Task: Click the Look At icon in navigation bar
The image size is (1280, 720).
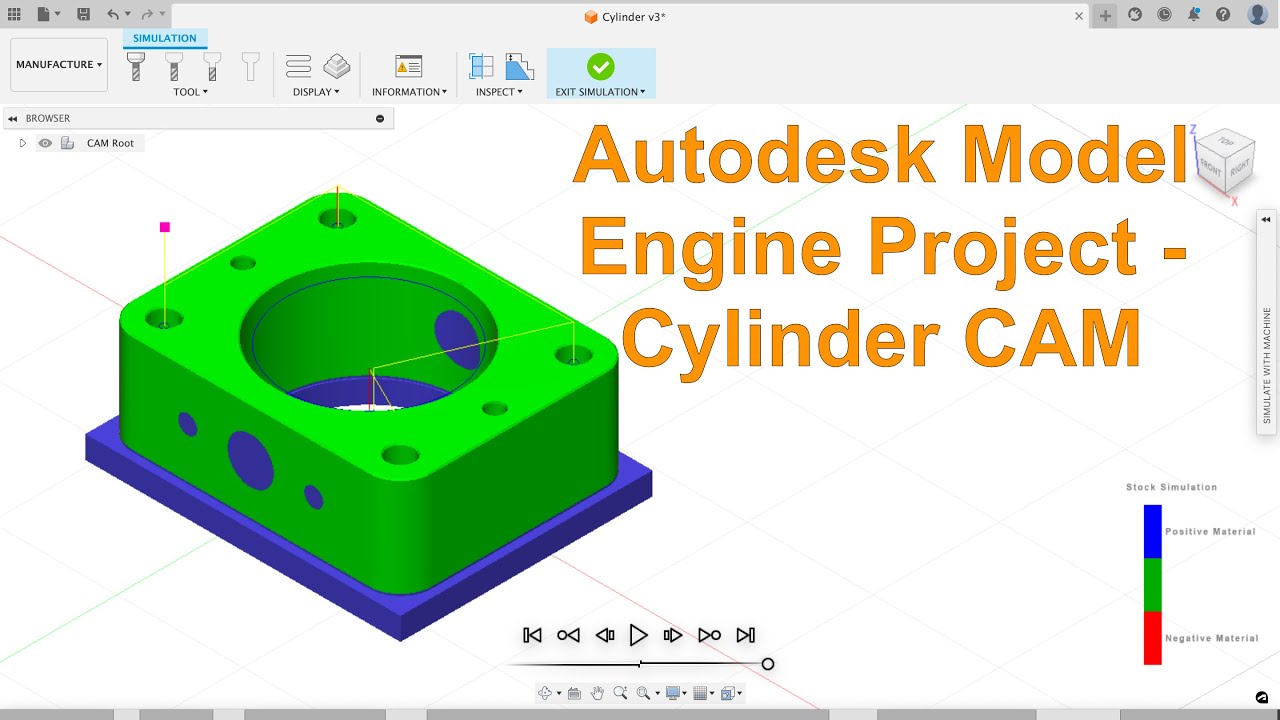Action: click(x=574, y=693)
